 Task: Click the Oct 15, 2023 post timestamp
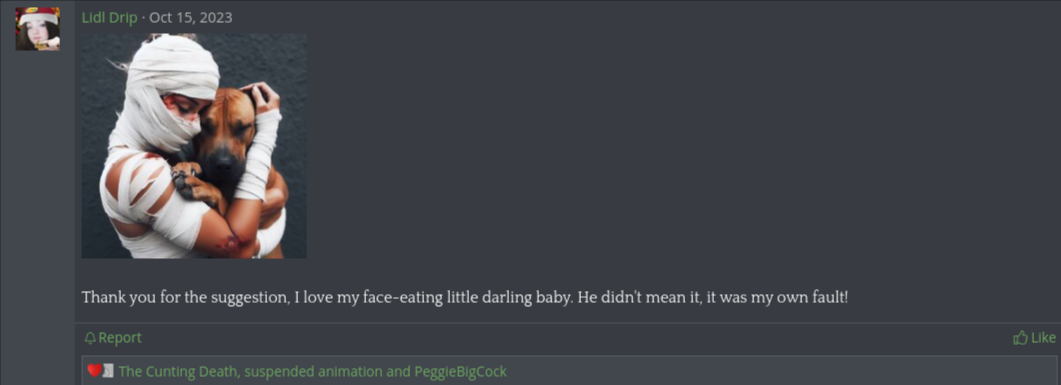coord(191,18)
